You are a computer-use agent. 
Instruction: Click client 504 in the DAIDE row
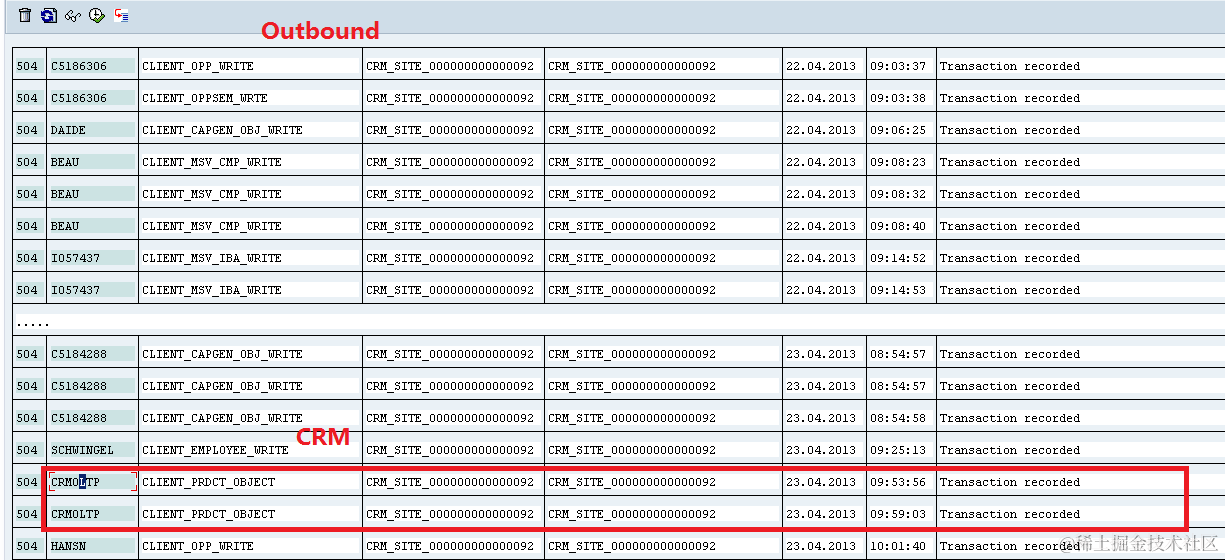(x=28, y=130)
